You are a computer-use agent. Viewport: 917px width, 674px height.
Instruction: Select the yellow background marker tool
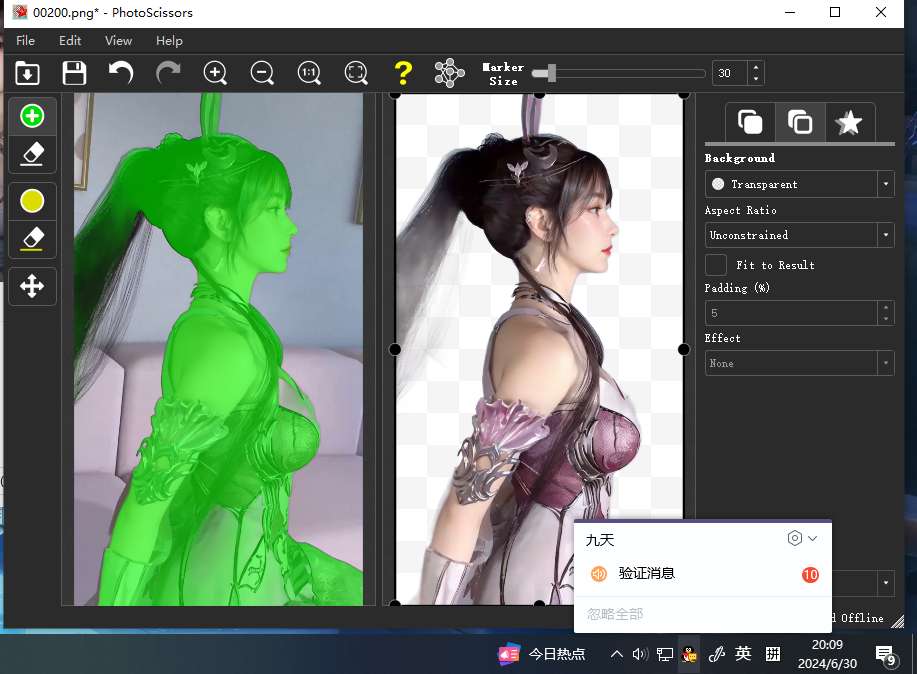tap(32, 201)
